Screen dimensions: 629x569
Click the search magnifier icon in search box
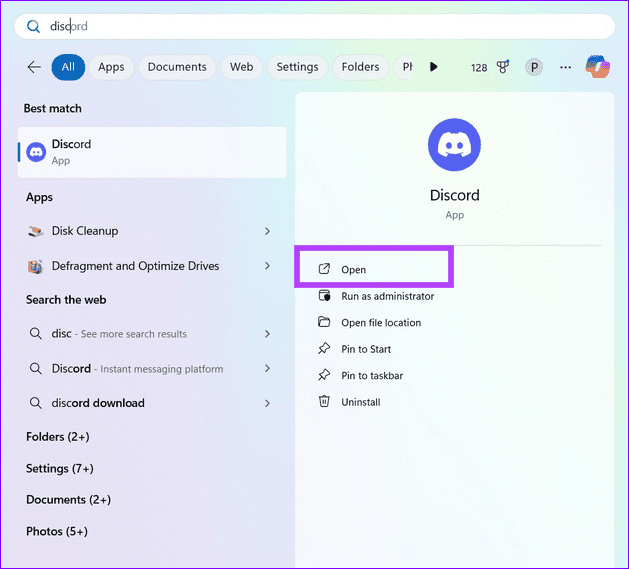point(33,26)
